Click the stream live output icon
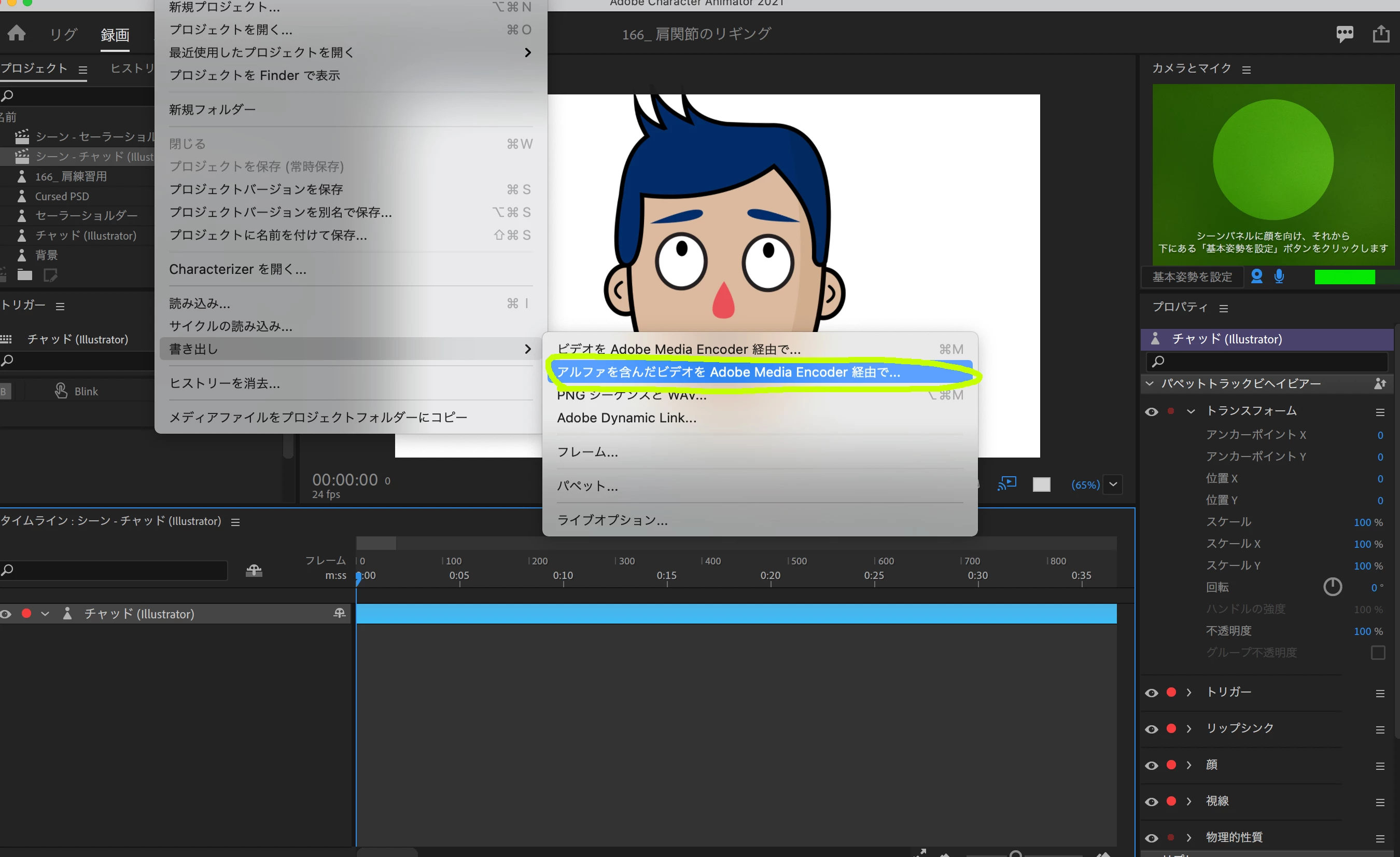 point(1007,483)
